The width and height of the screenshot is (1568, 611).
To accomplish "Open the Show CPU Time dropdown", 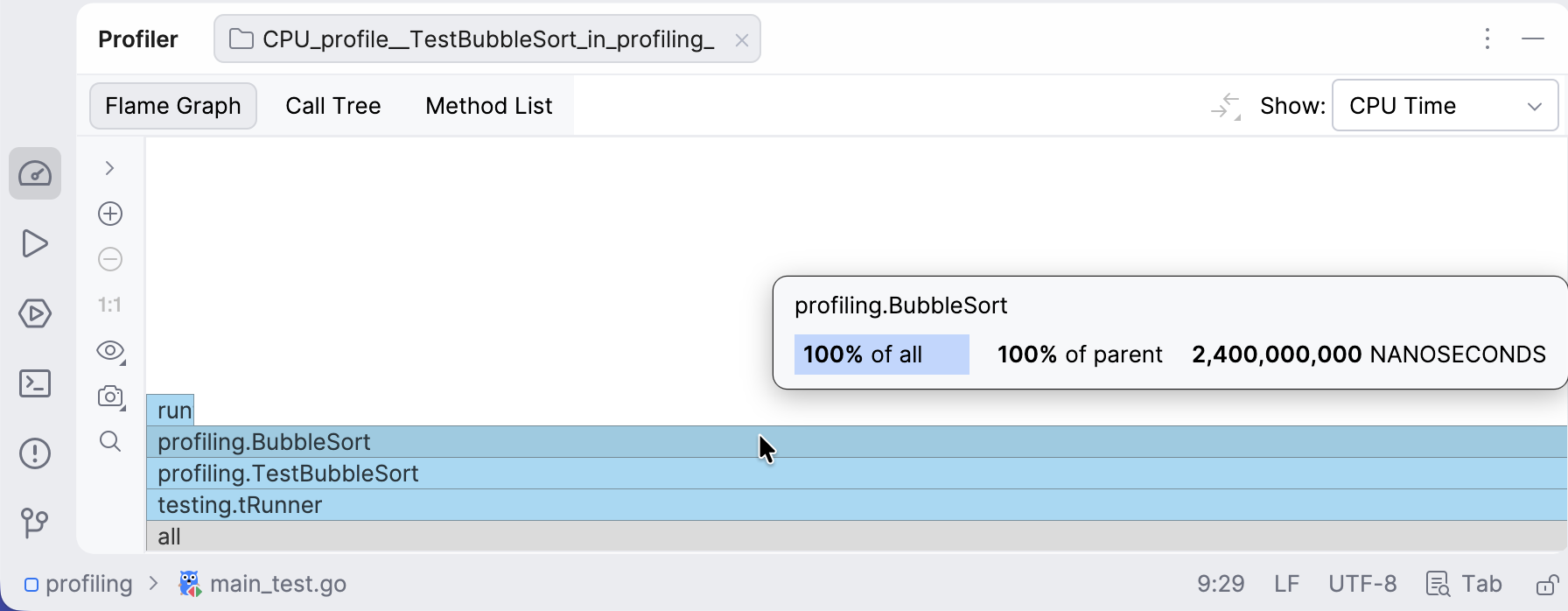I will pos(1445,106).
